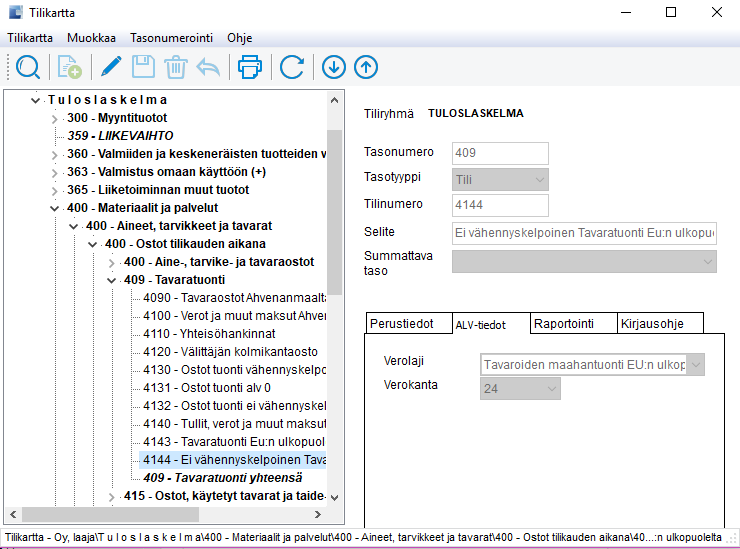740x549 pixels.
Task: Click the move up arrow icon
Action: 366,67
